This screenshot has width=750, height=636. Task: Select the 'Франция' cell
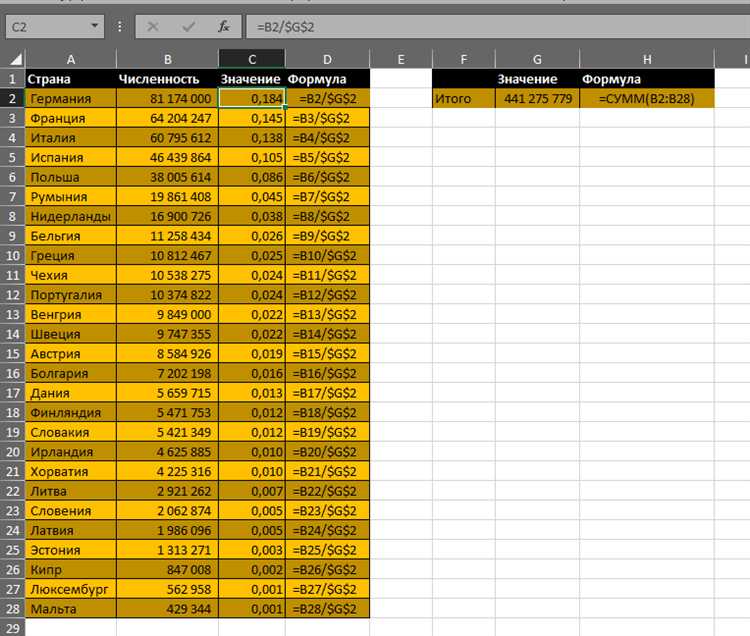pos(71,118)
